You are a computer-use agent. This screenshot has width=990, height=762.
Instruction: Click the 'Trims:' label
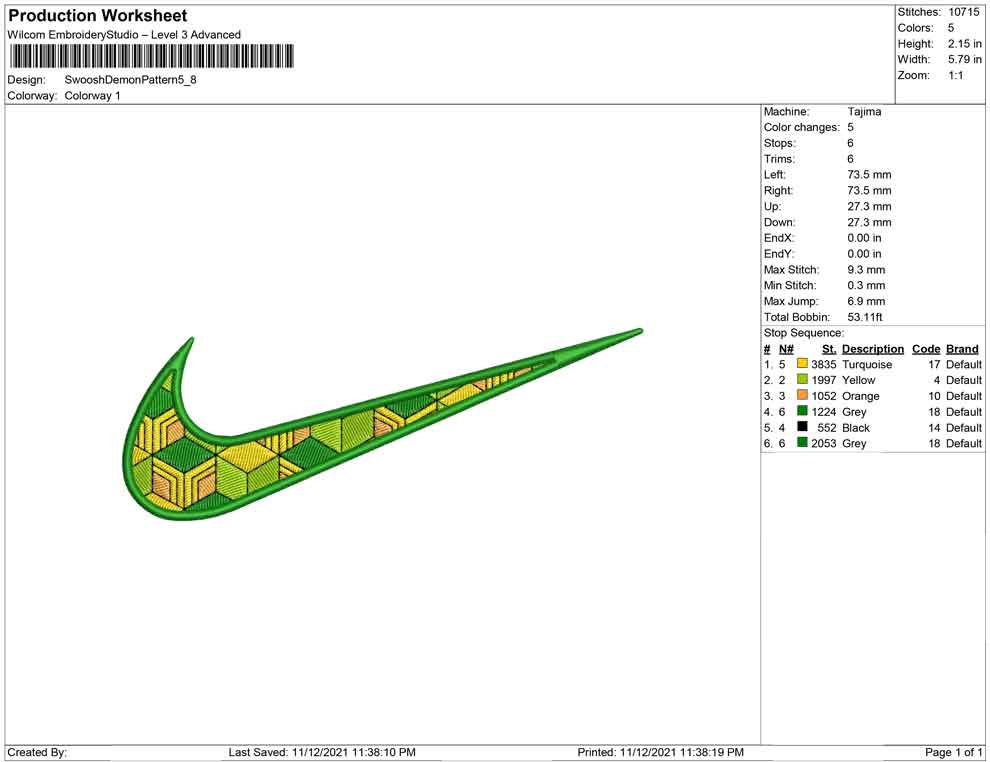pyautogui.click(x=778, y=159)
